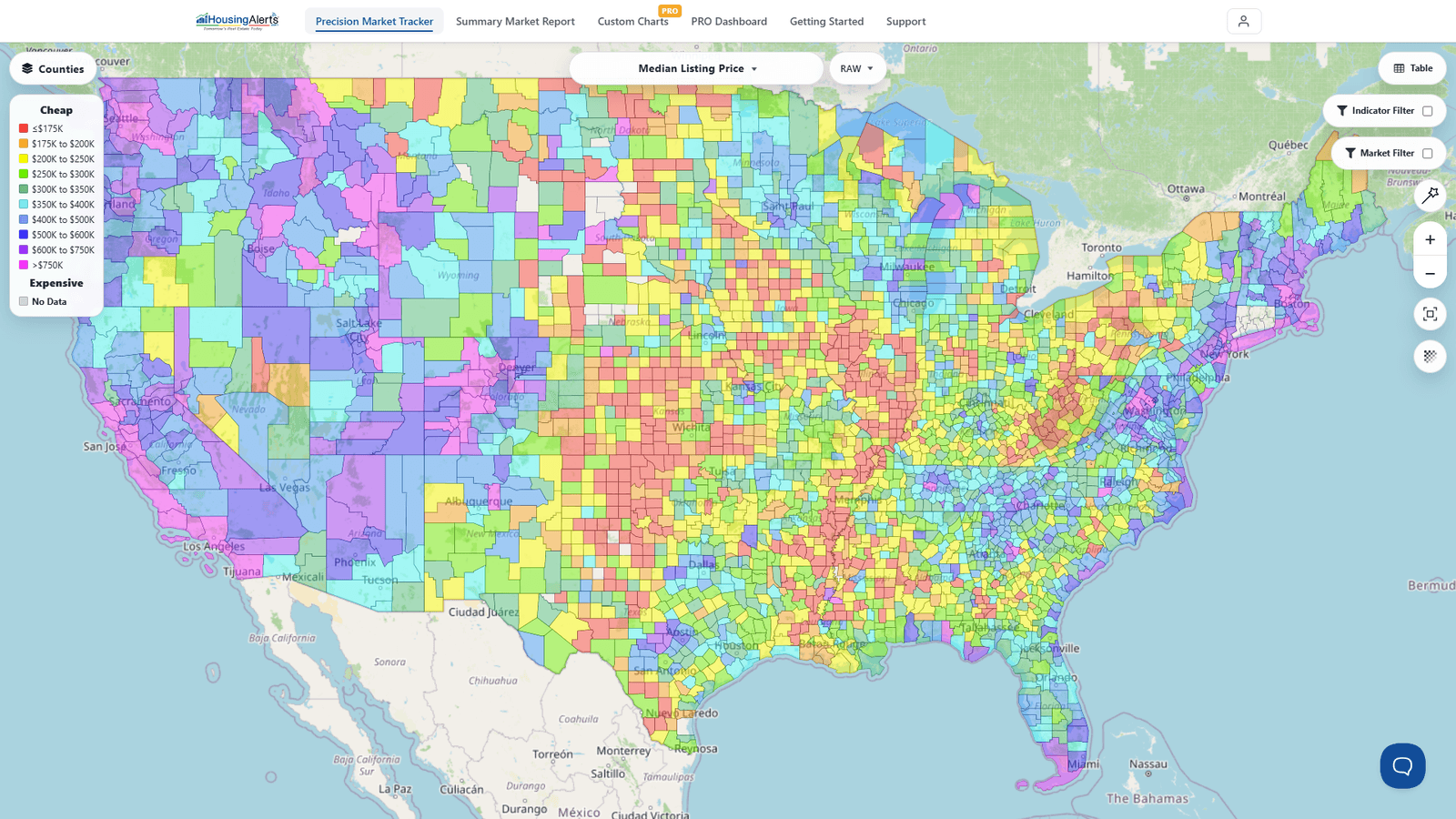
Task: Open the chat support bubble
Action: [x=1402, y=765]
